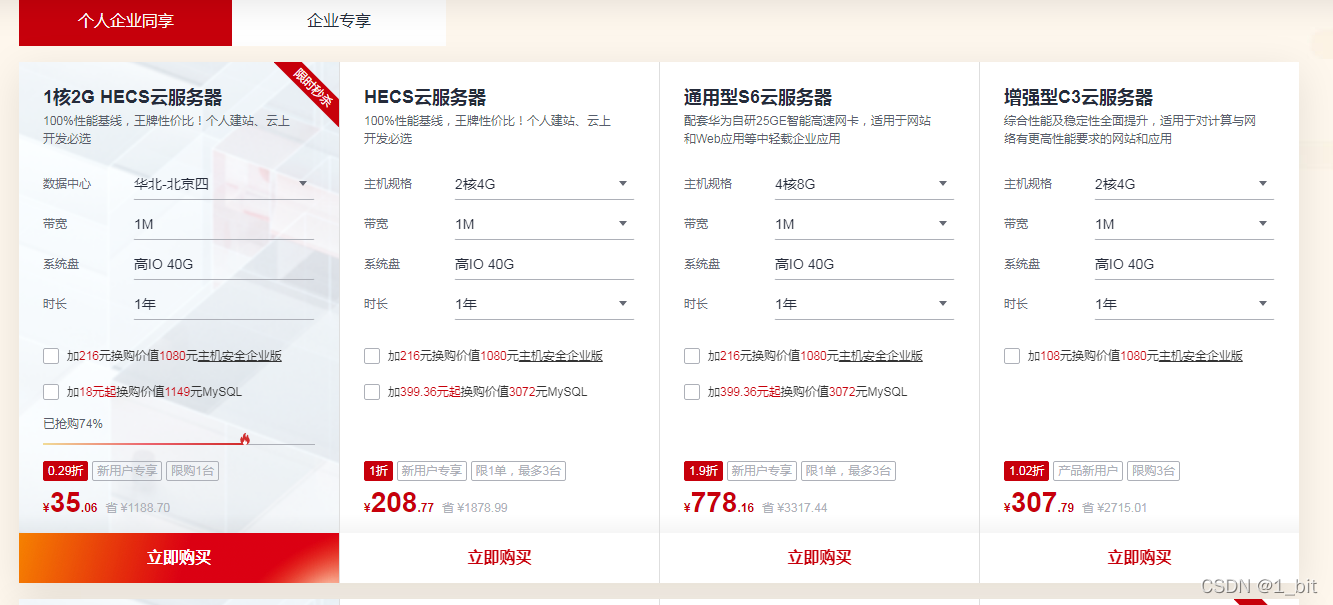Open 主机安全企业版 link in 增强型C3 card
This screenshot has height=605, width=1333.
coord(1201,356)
